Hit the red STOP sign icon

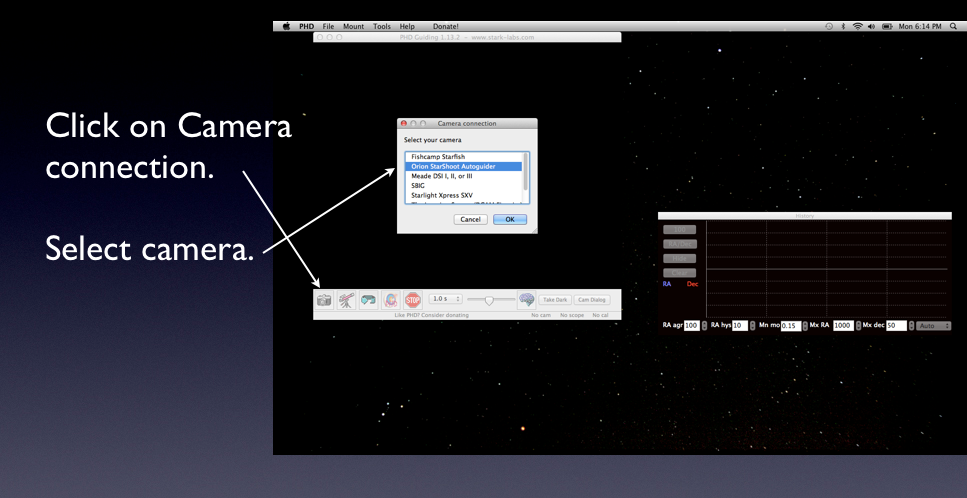coord(413,299)
